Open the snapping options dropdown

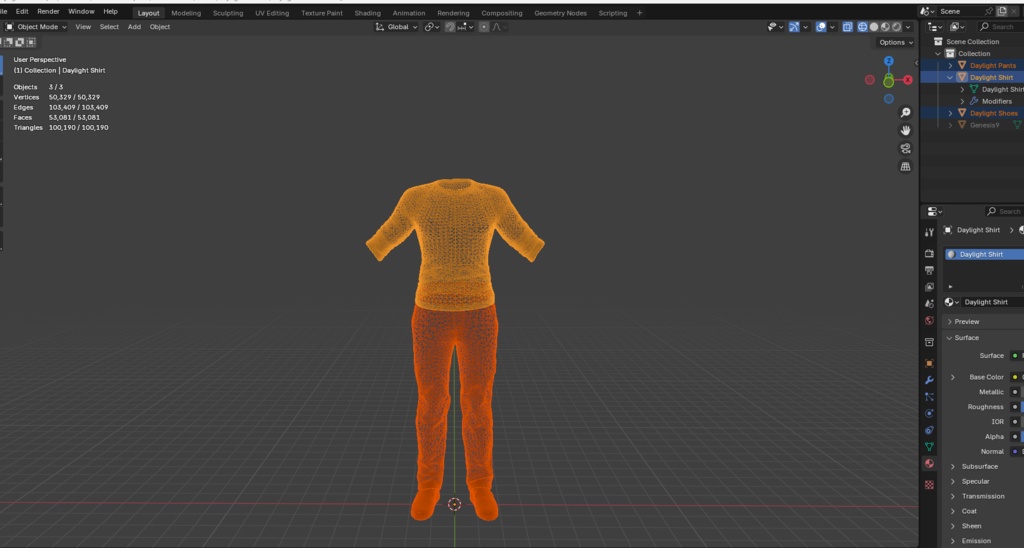(466, 27)
